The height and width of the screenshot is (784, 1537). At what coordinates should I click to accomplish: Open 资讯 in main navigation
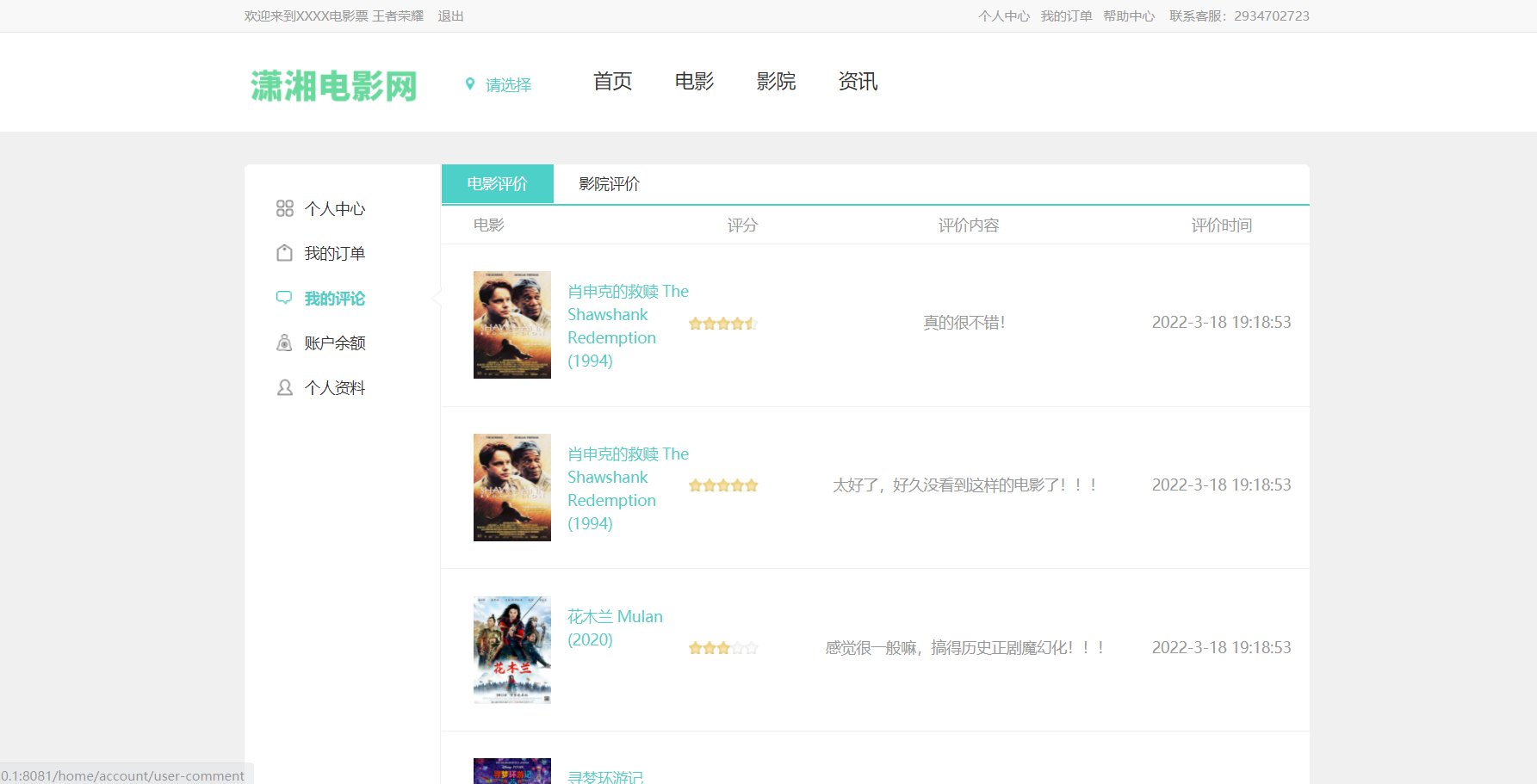858,82
